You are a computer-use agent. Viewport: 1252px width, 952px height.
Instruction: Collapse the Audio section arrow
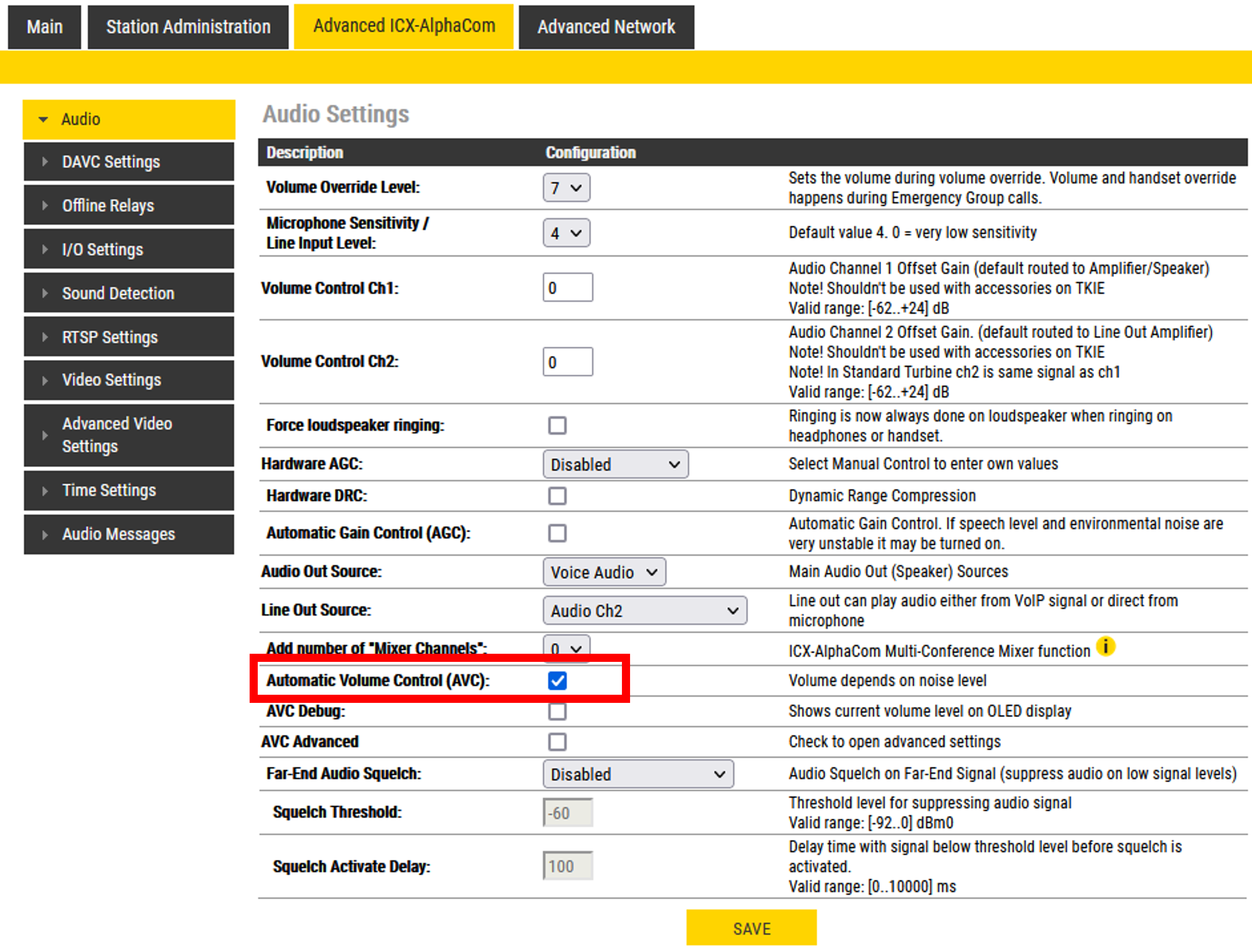coord(43,120)
